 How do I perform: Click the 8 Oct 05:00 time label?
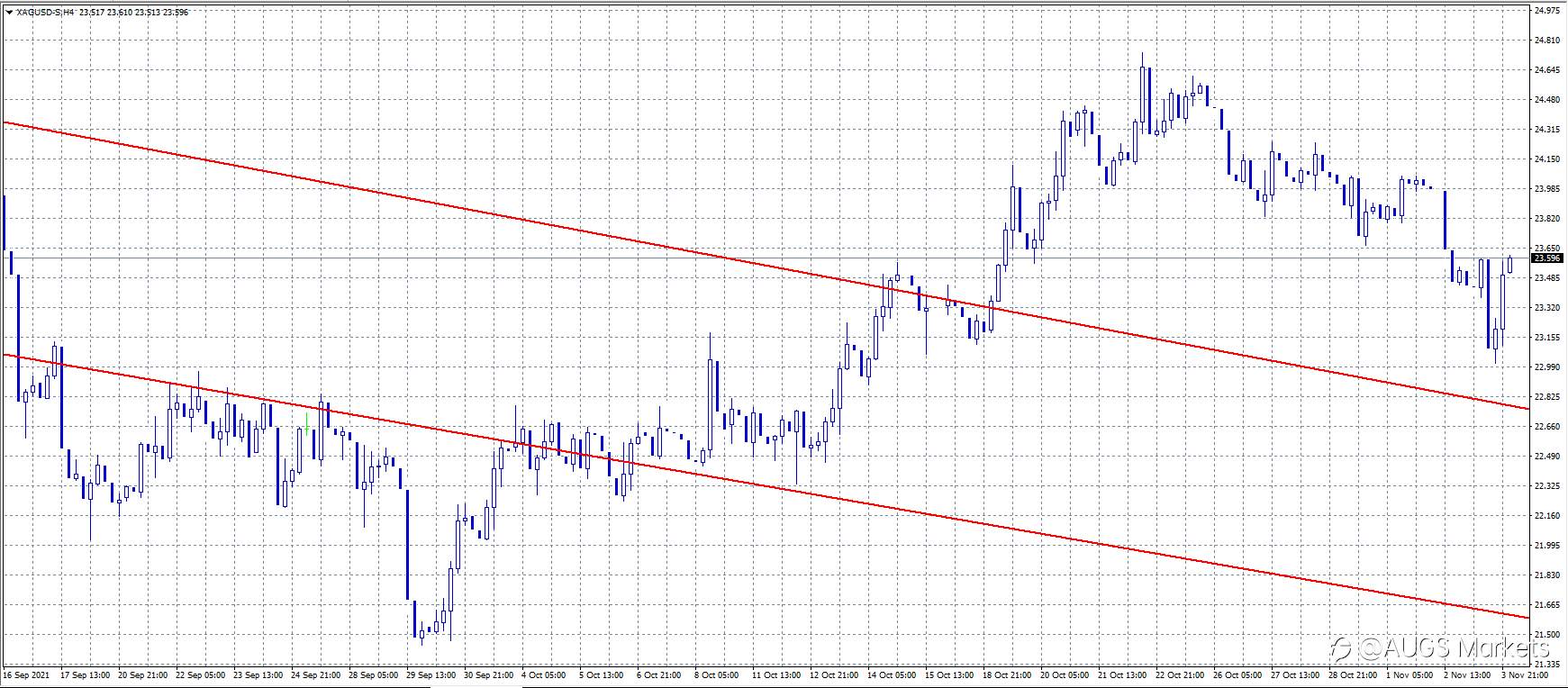coord(718,674)
